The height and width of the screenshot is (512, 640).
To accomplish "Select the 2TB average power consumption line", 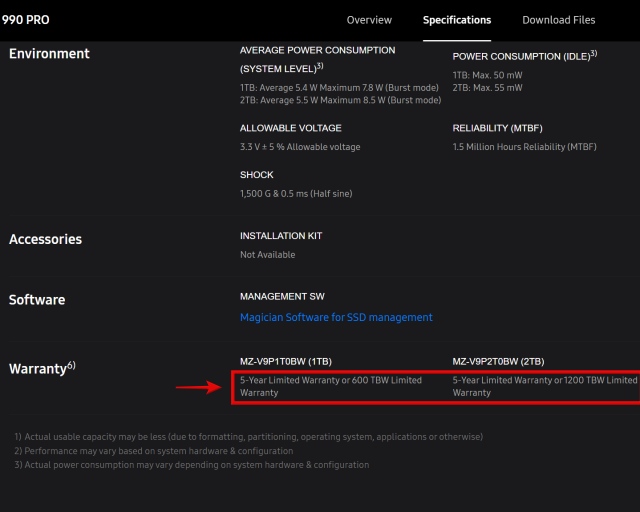I will point(340,100).
